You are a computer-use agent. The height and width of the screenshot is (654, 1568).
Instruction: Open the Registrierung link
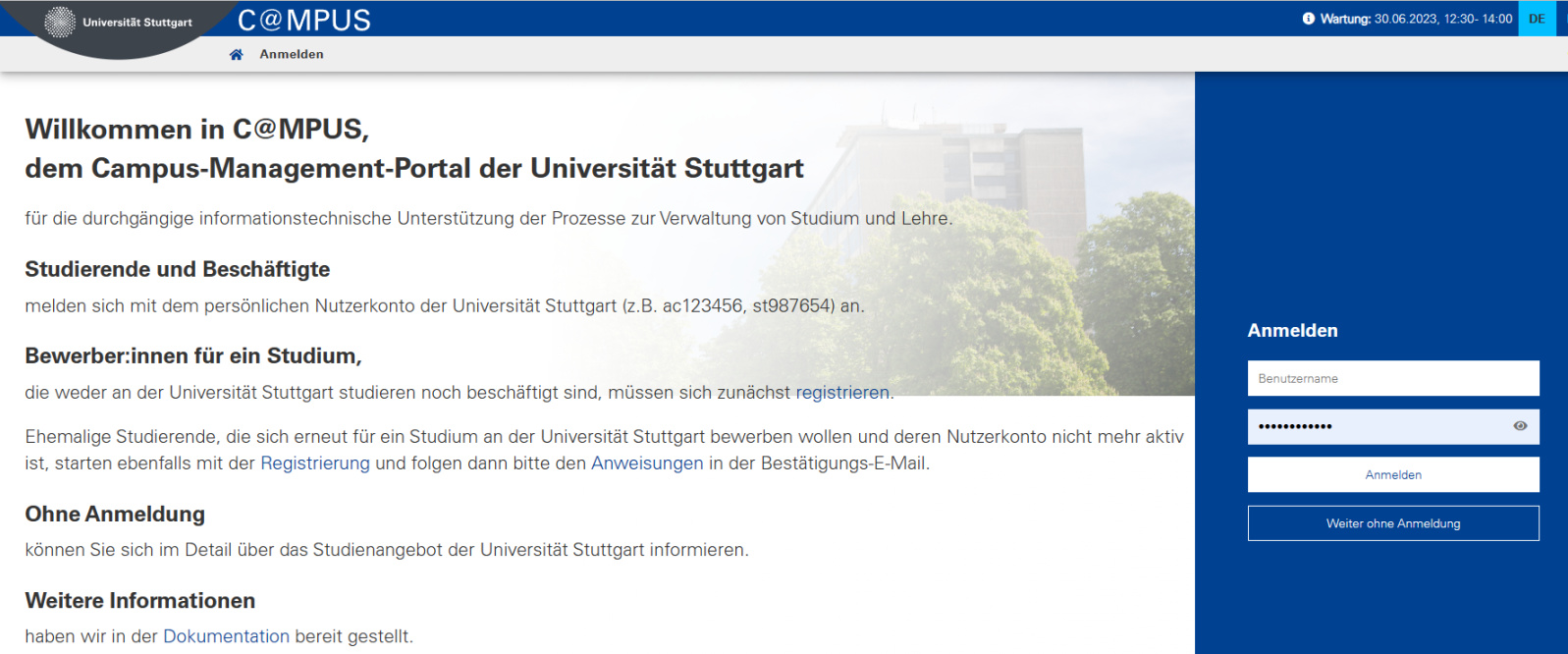315,463
